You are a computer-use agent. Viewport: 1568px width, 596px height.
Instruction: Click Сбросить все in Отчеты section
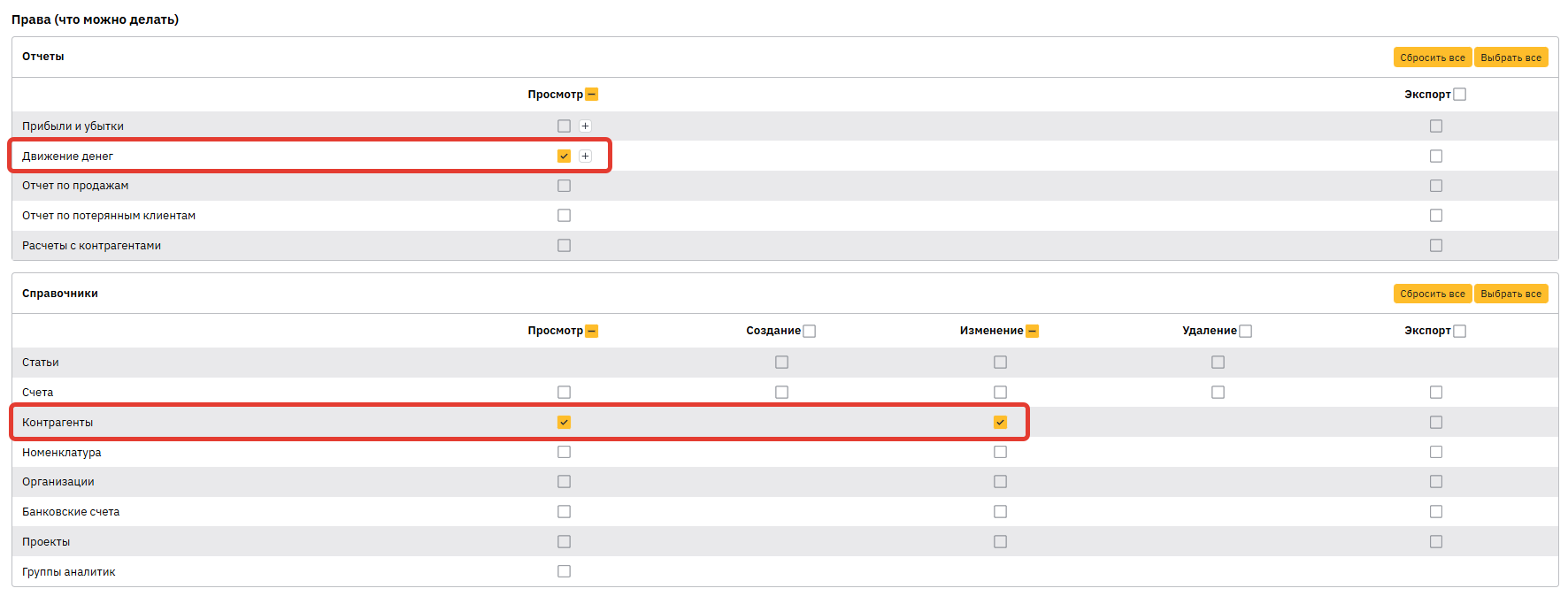coord(1432,57)
